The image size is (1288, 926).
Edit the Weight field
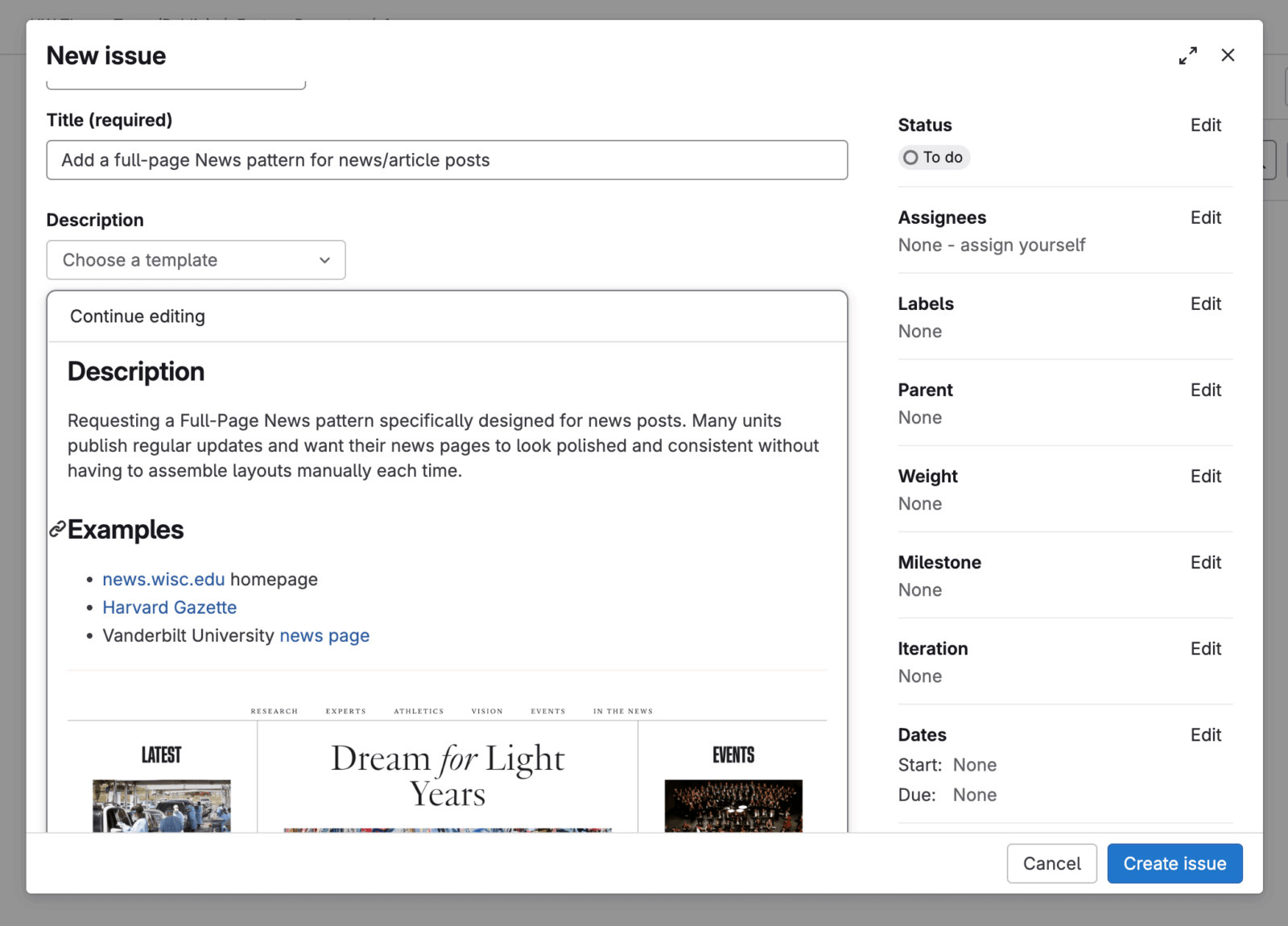[1205, 476]
